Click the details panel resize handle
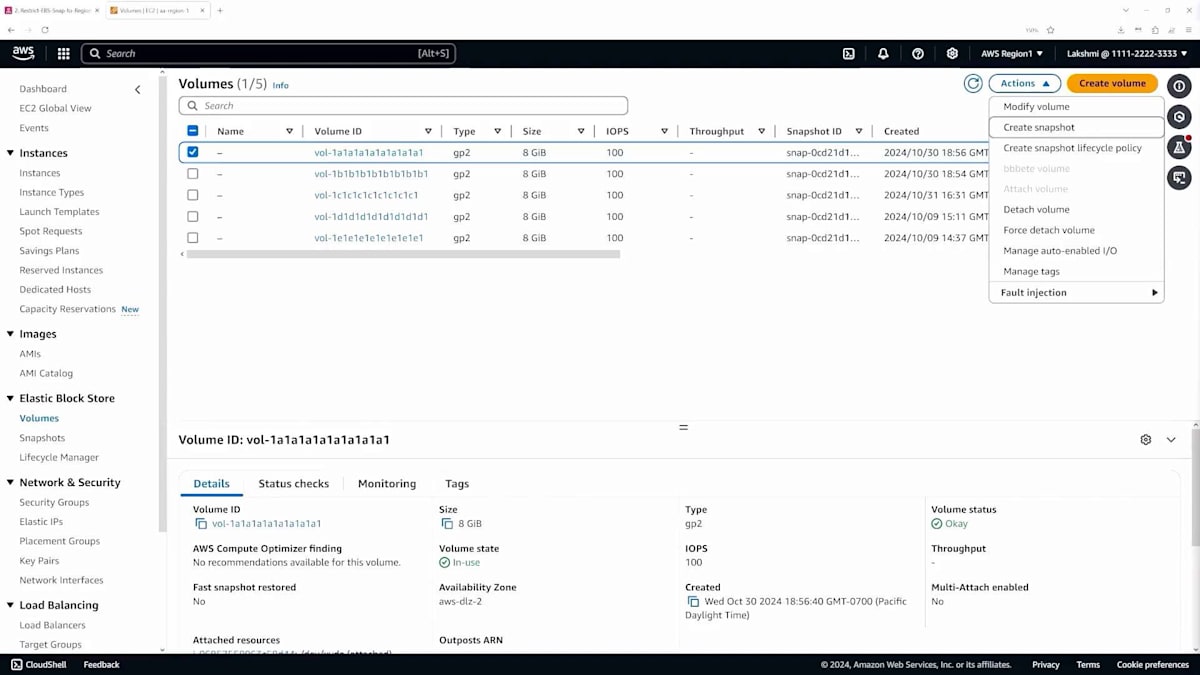1200x675 pixels. click(x=684, y=427)
